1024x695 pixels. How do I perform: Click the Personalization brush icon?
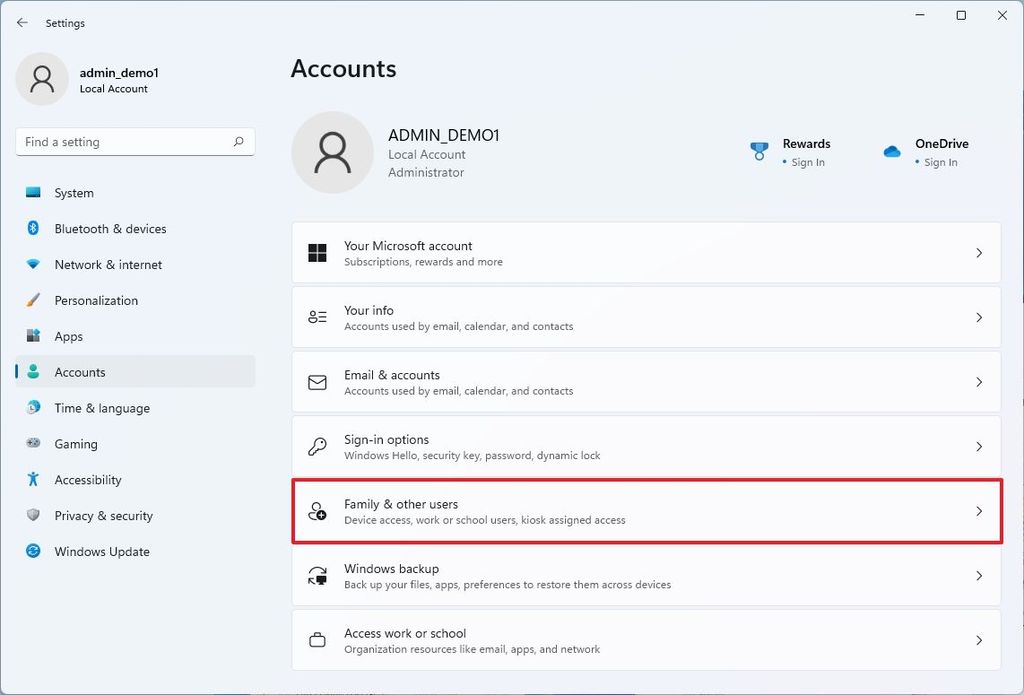coord(32,301)
